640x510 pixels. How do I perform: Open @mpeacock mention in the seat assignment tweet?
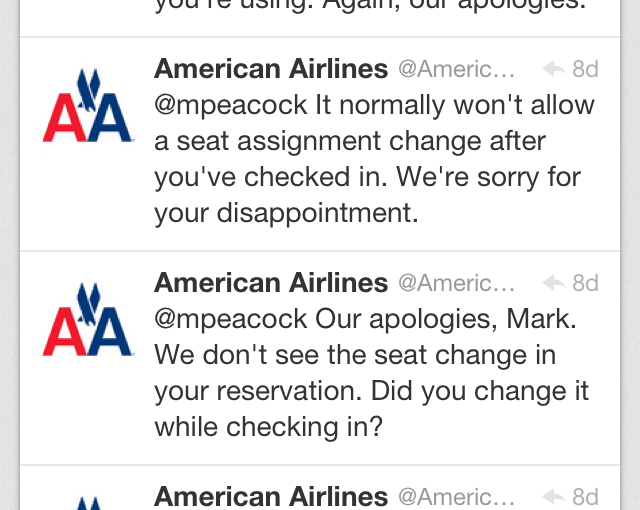click(230, 105)
